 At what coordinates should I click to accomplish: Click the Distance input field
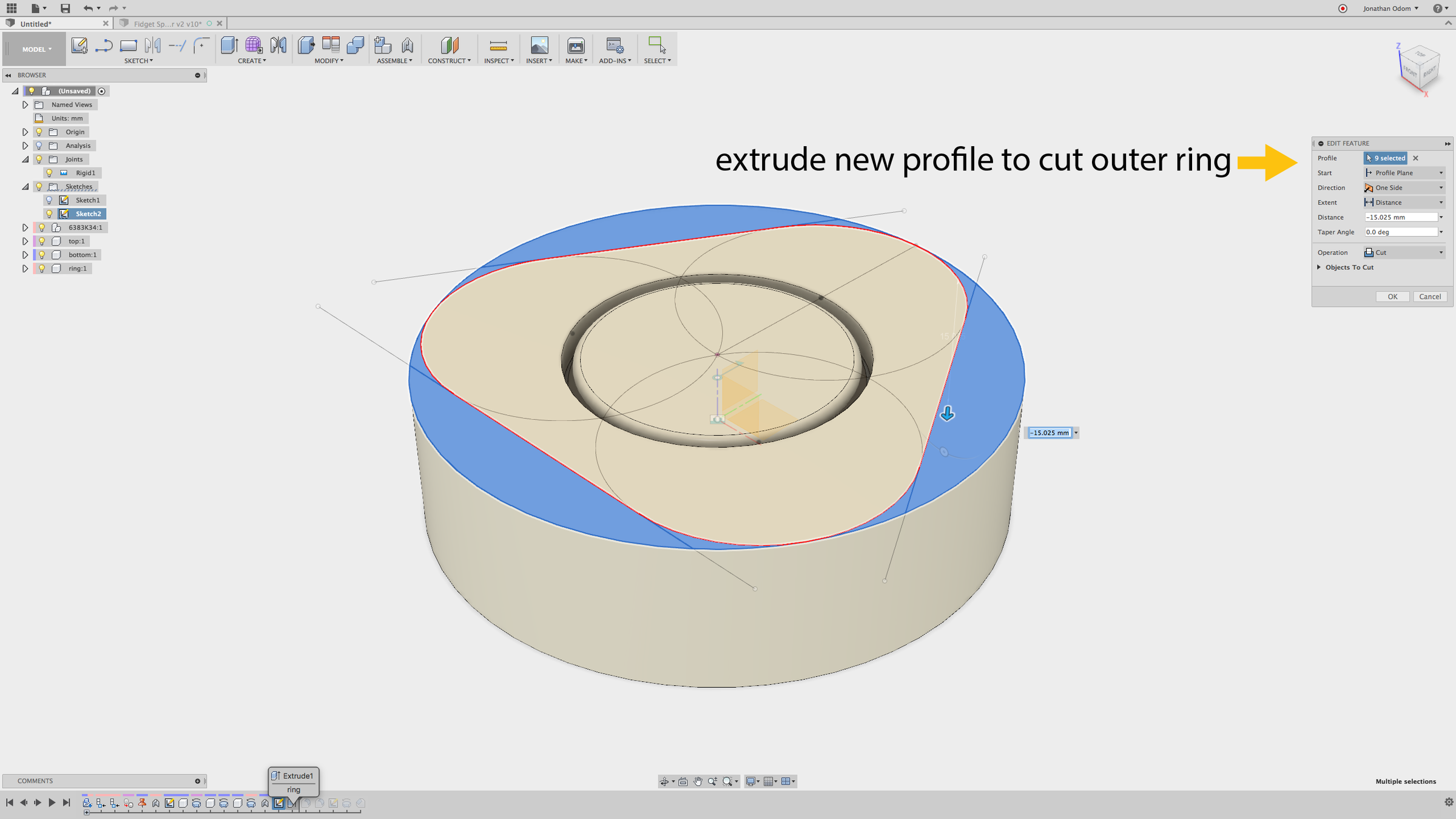[x=1400, y=217]
